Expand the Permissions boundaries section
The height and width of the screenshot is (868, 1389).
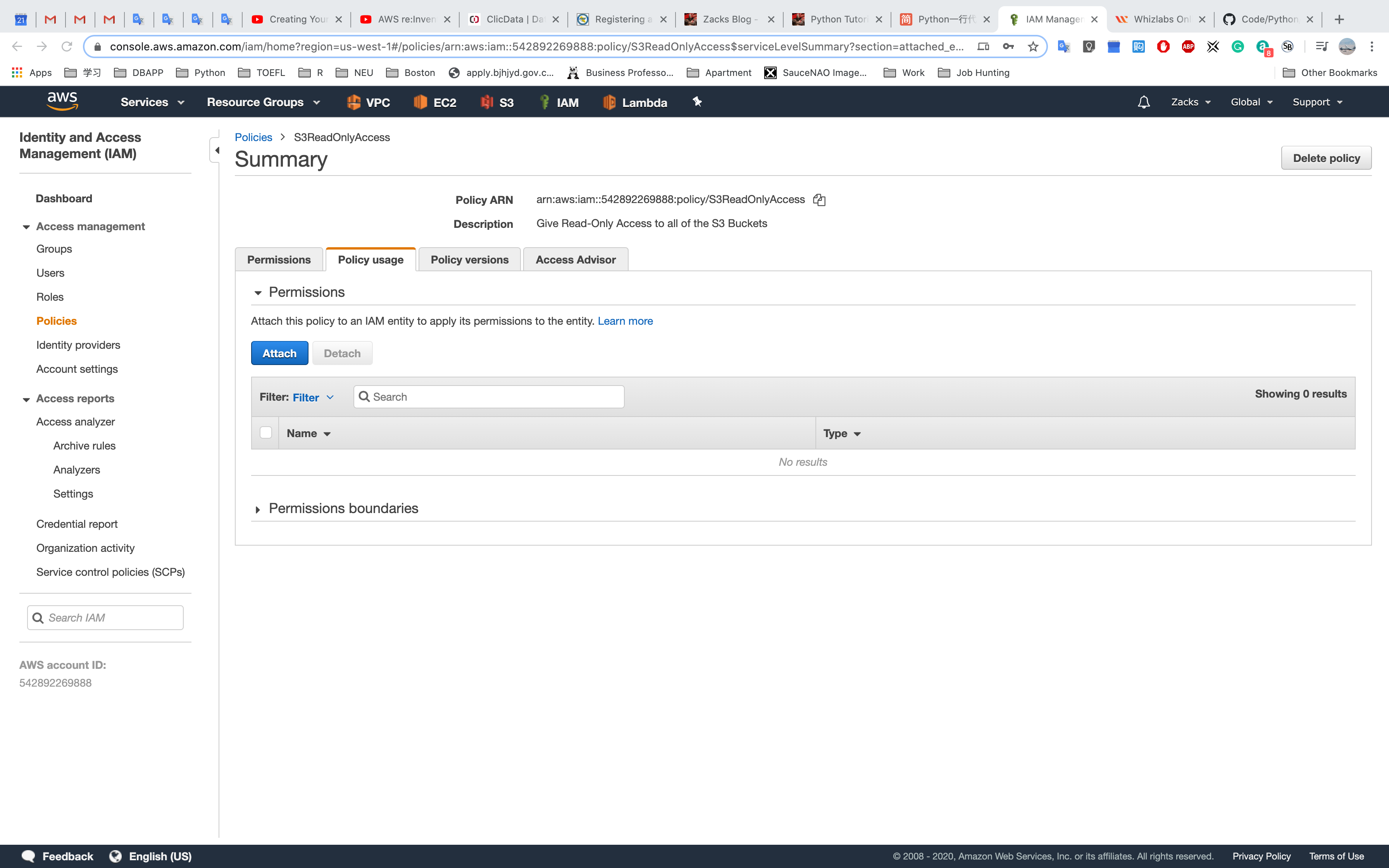(x=343, y=509)
